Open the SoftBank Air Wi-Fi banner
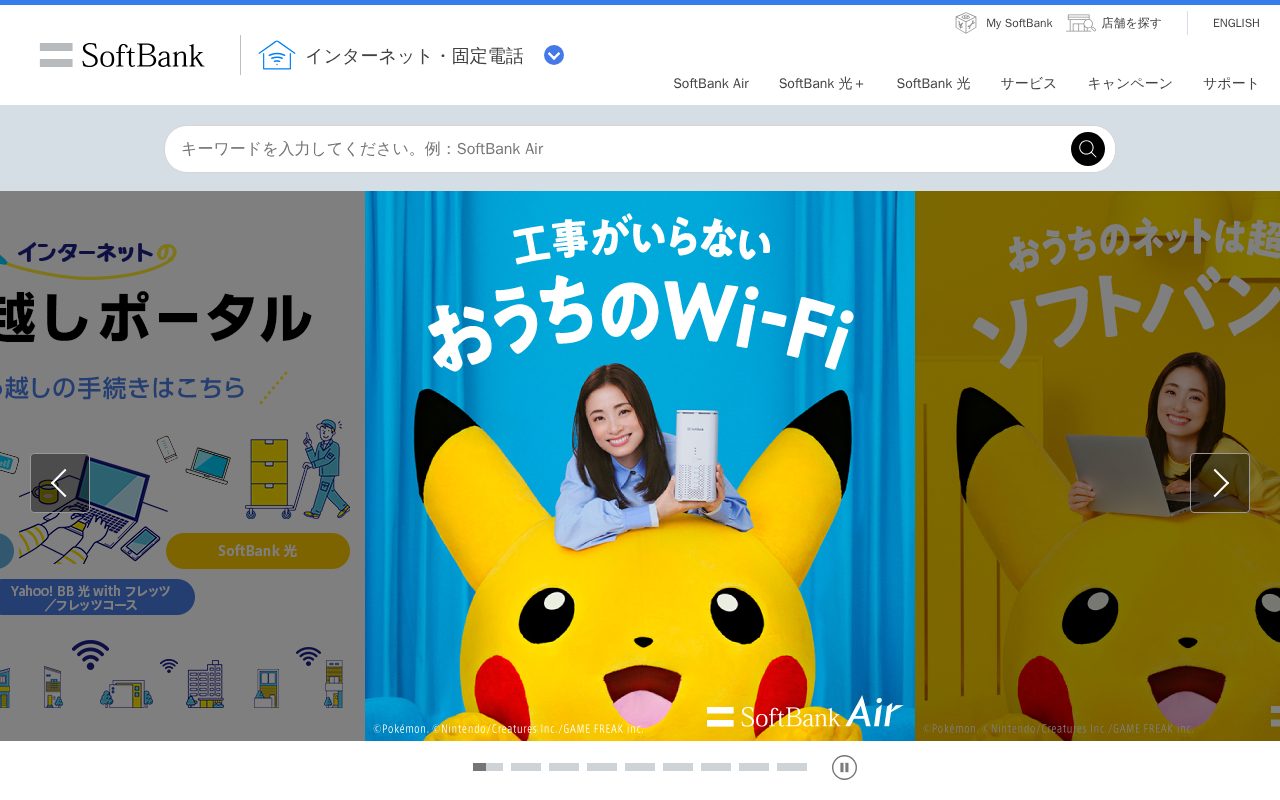The width and height of the screenshot is (1280, 800). pos(640,466)
